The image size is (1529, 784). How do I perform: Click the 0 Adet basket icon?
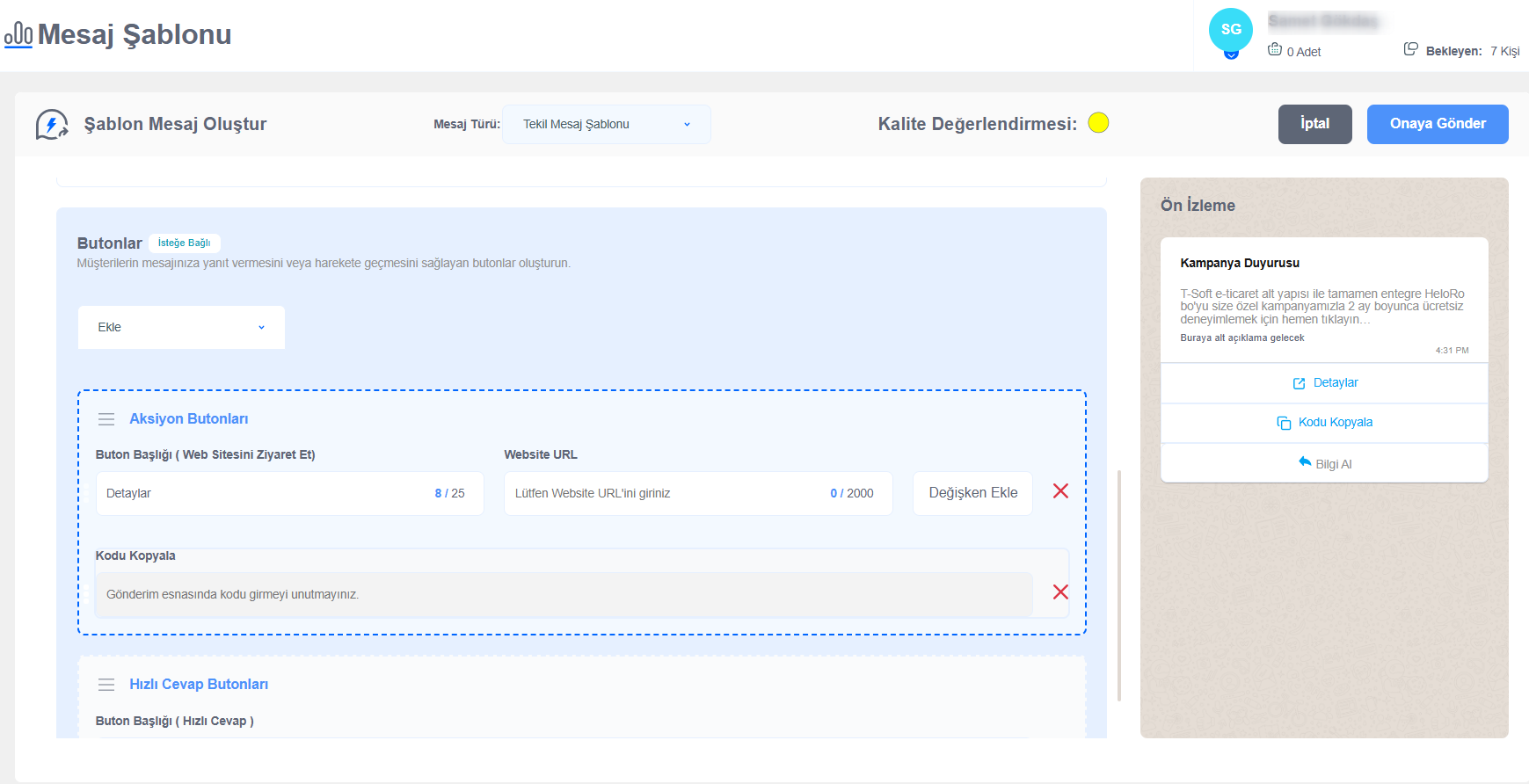click(x=1274, y=50)
